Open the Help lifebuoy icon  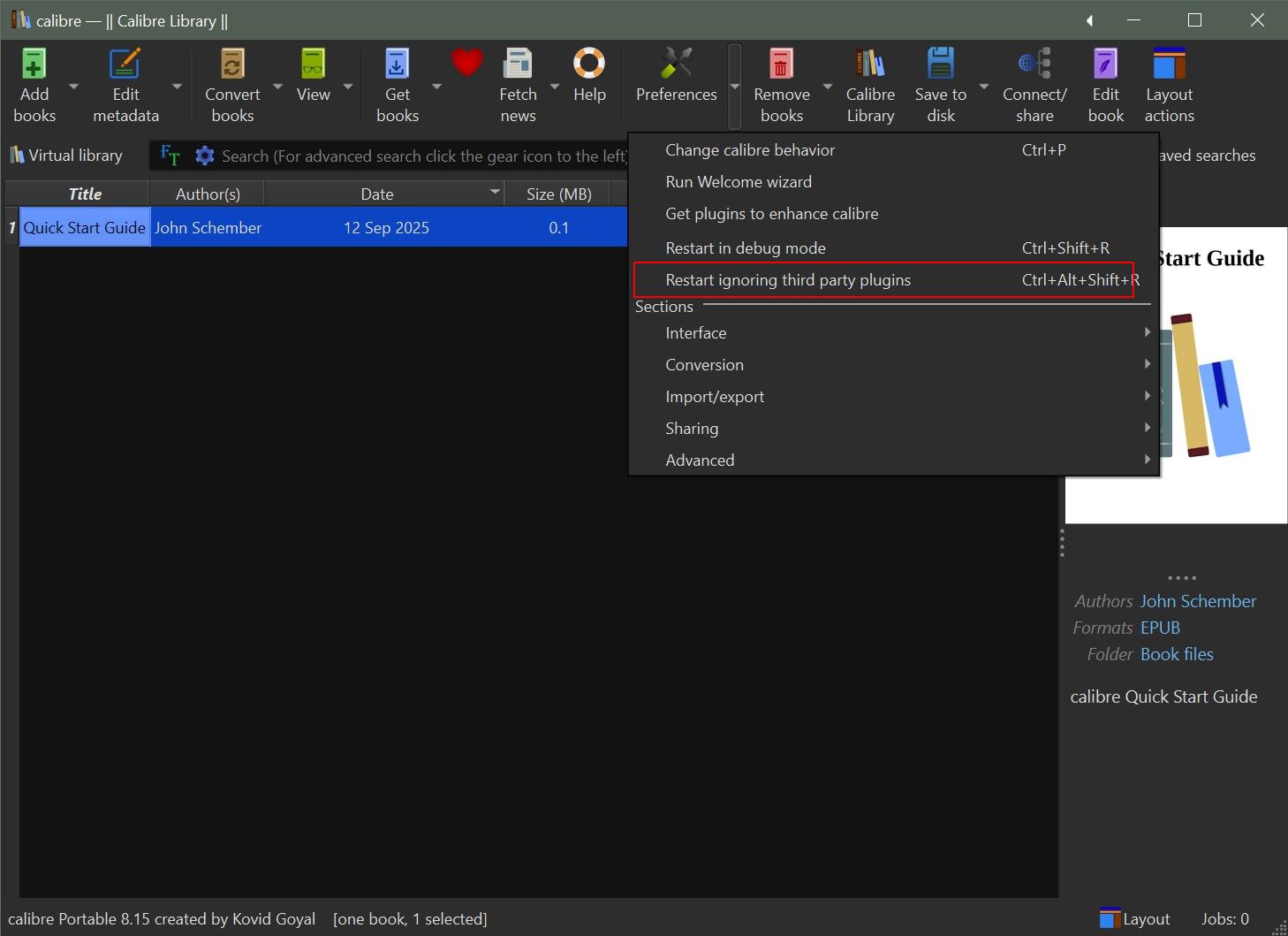pyautogui.click(x=589, y=64)
